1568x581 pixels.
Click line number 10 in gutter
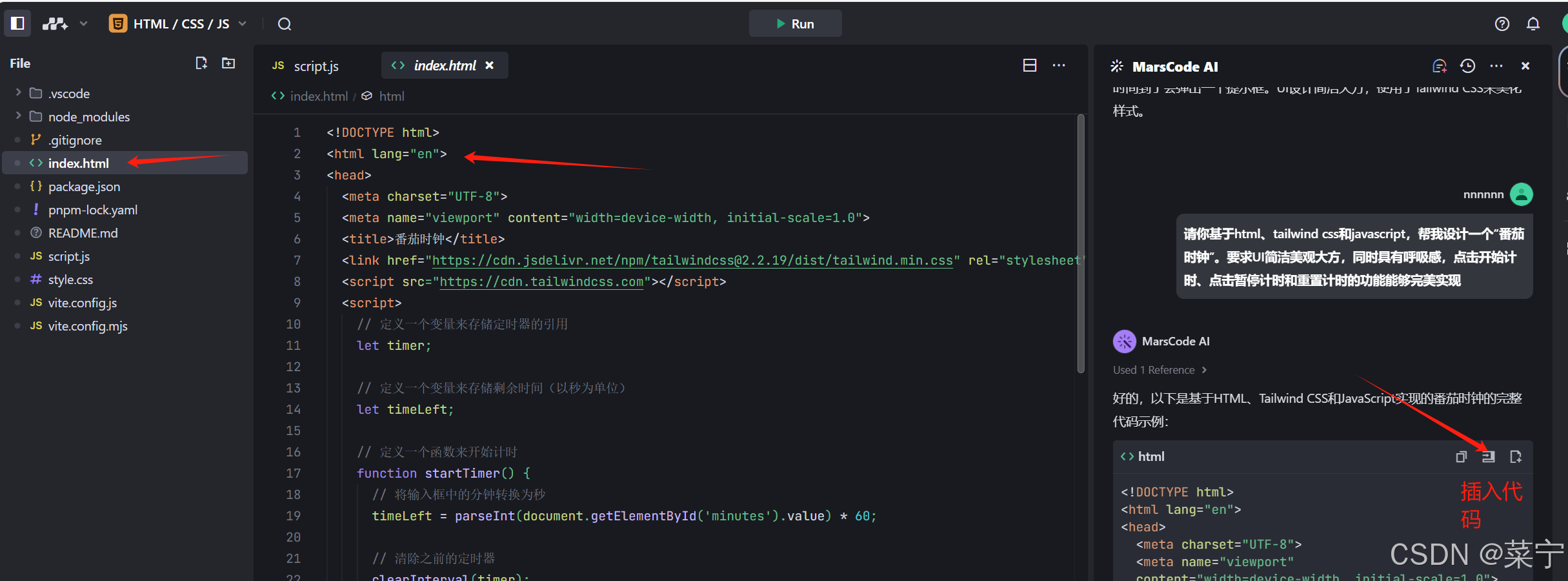[293, 324]
